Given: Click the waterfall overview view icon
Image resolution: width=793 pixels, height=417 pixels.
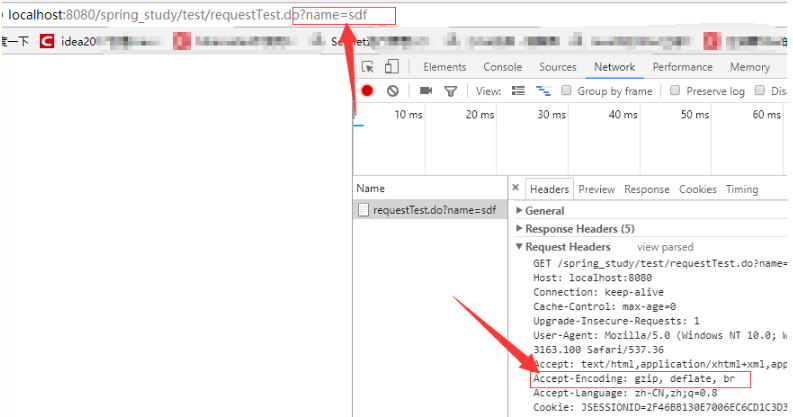Looking at the screenshot, I should (x=543, y=91).
